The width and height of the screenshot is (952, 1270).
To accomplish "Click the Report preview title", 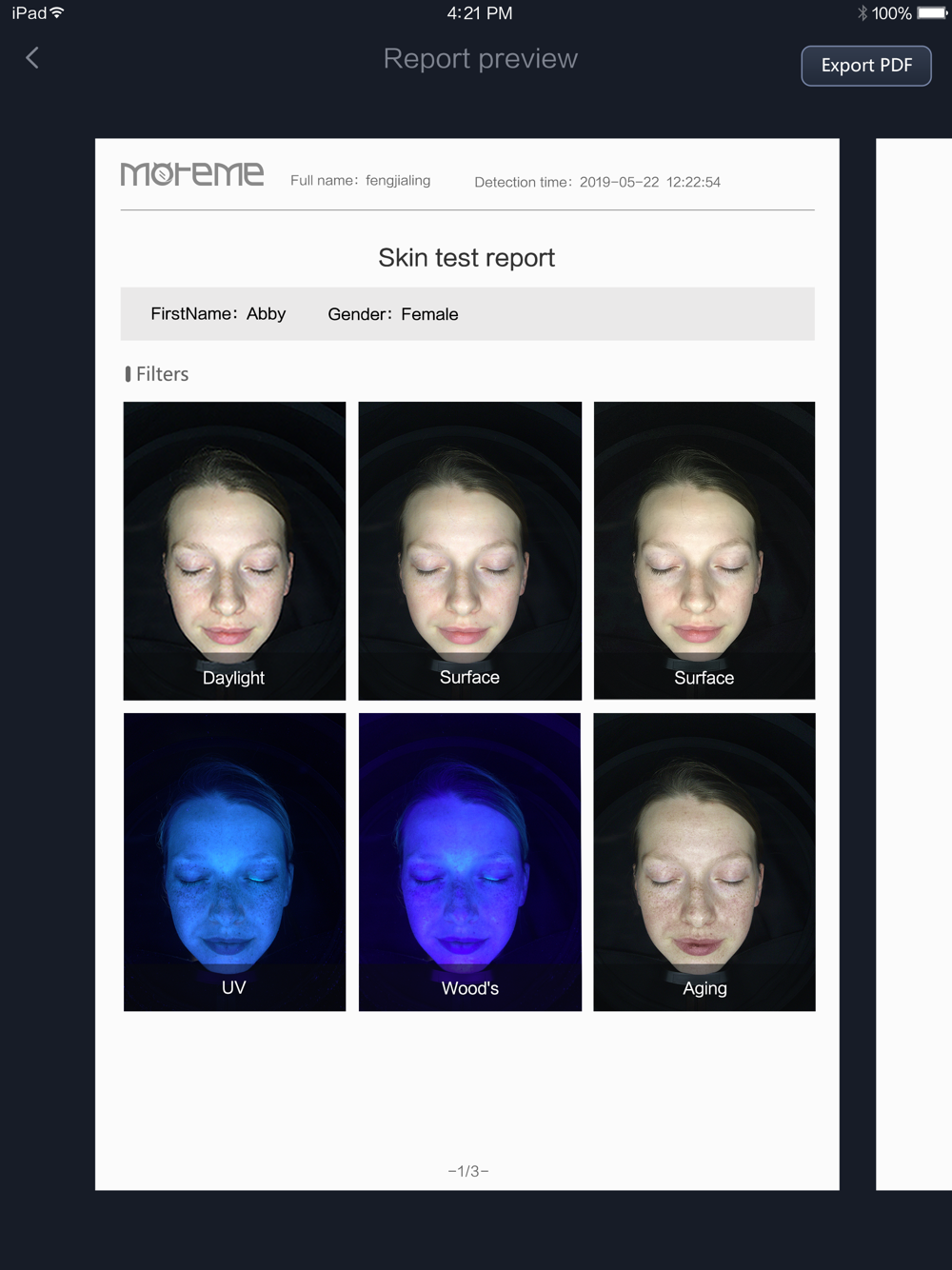I will coord(481,59).
